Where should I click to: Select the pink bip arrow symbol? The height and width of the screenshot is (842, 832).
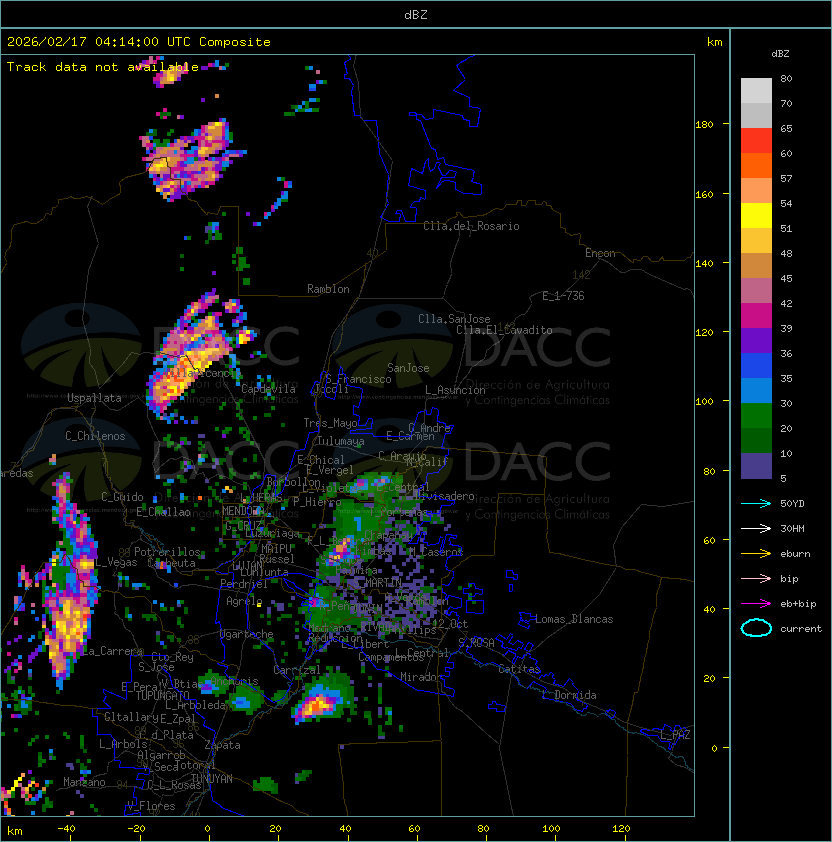(756, 578)
